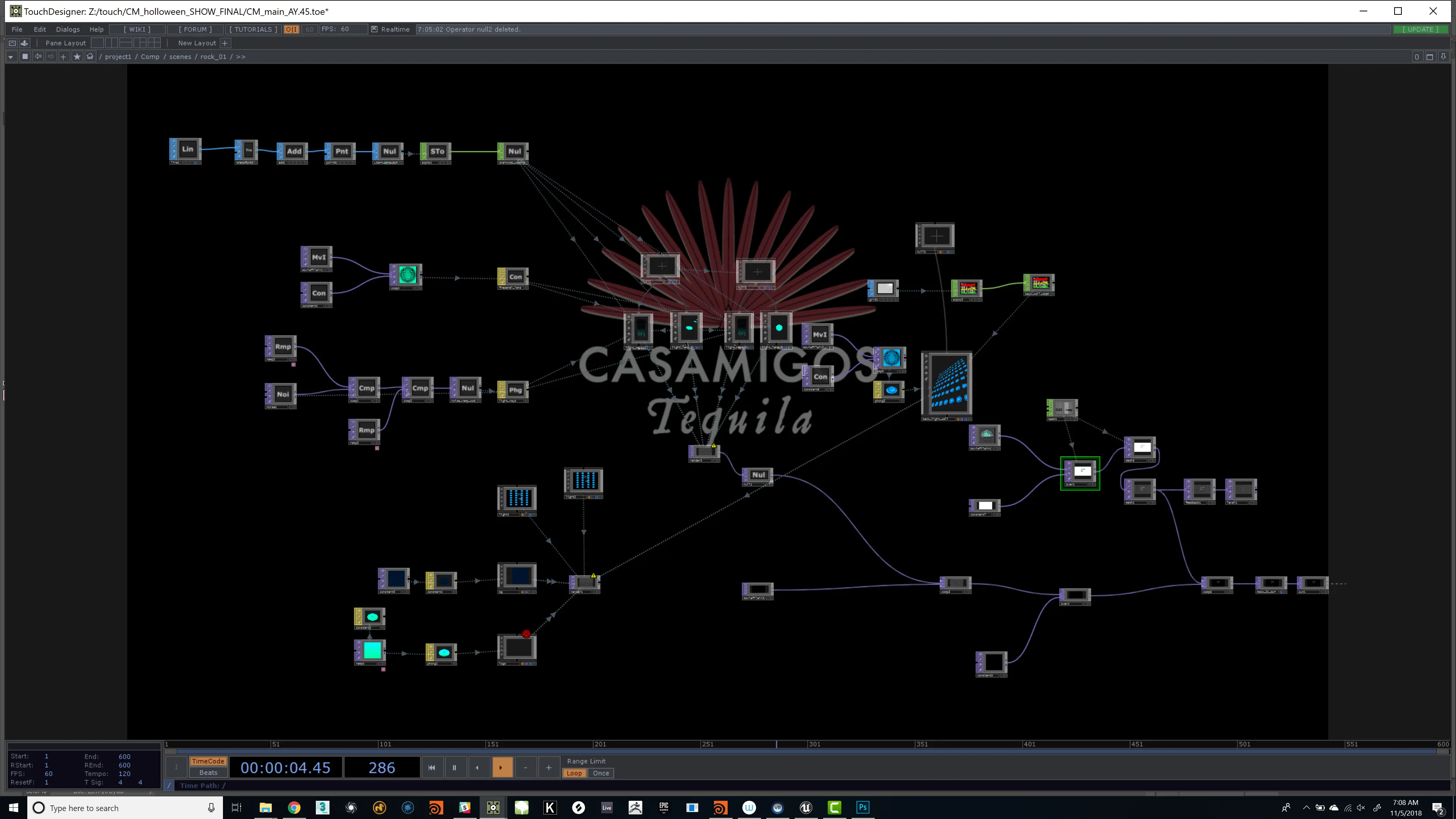Click the home icon in path bar
1456x819 pixels.
(90, 56)
